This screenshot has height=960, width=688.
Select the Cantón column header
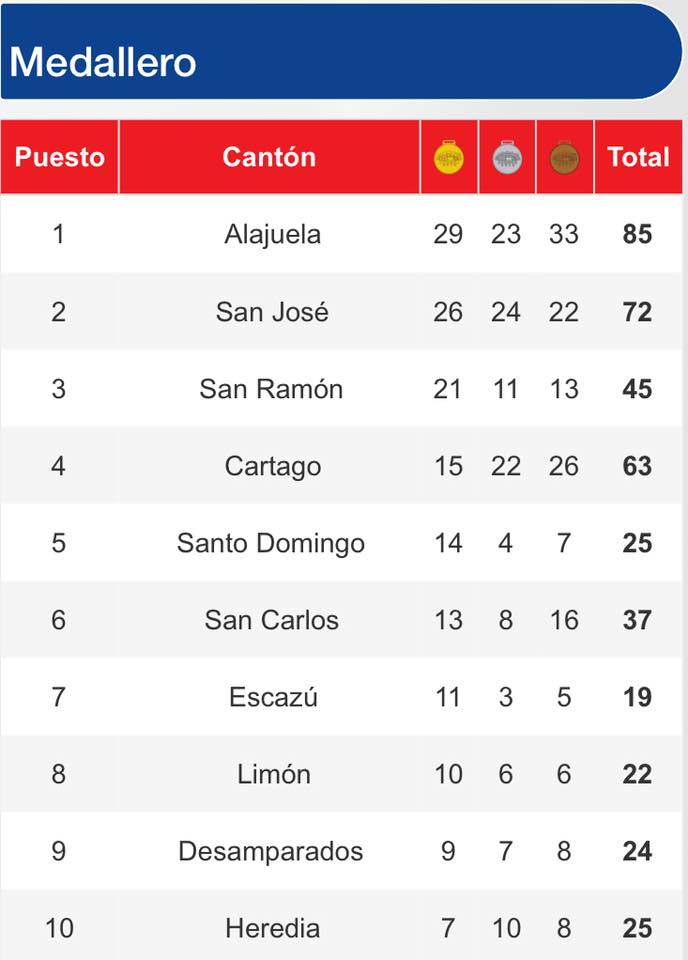(x=269, y=157)
